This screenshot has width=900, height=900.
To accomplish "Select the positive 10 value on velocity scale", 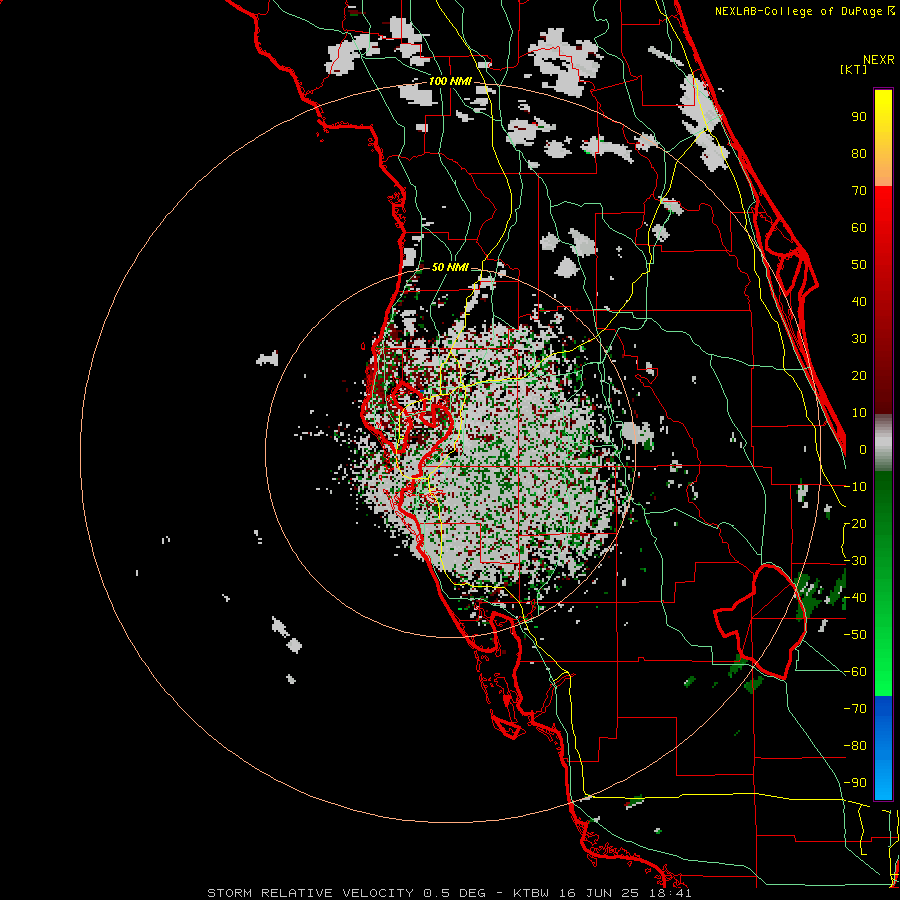I will click(859, 413).
